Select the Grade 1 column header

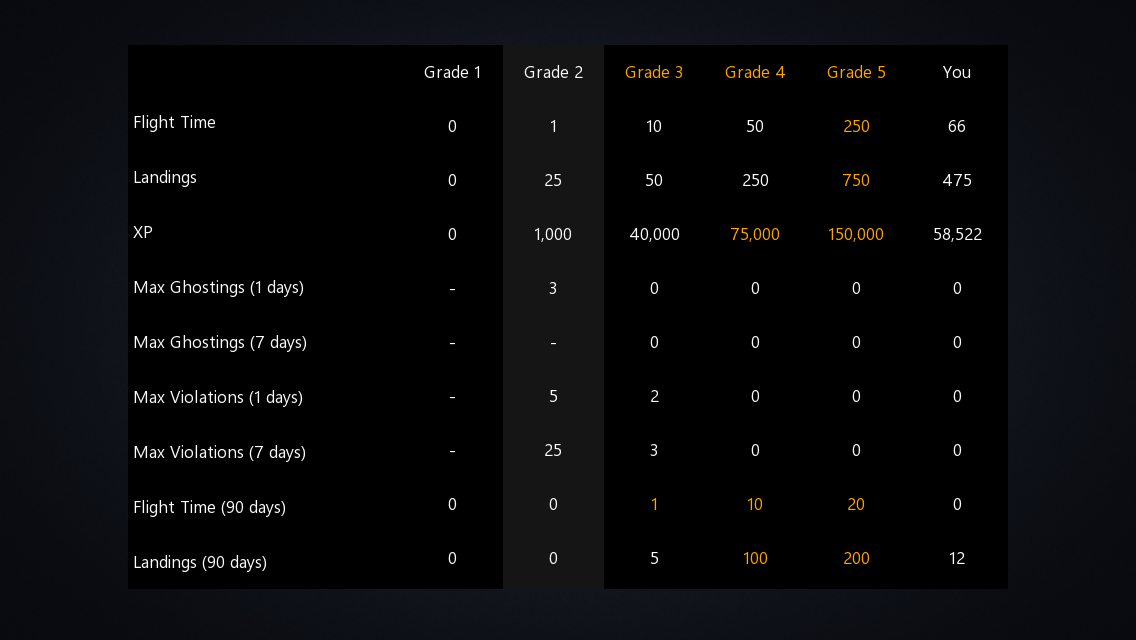[x=452, y=72]
